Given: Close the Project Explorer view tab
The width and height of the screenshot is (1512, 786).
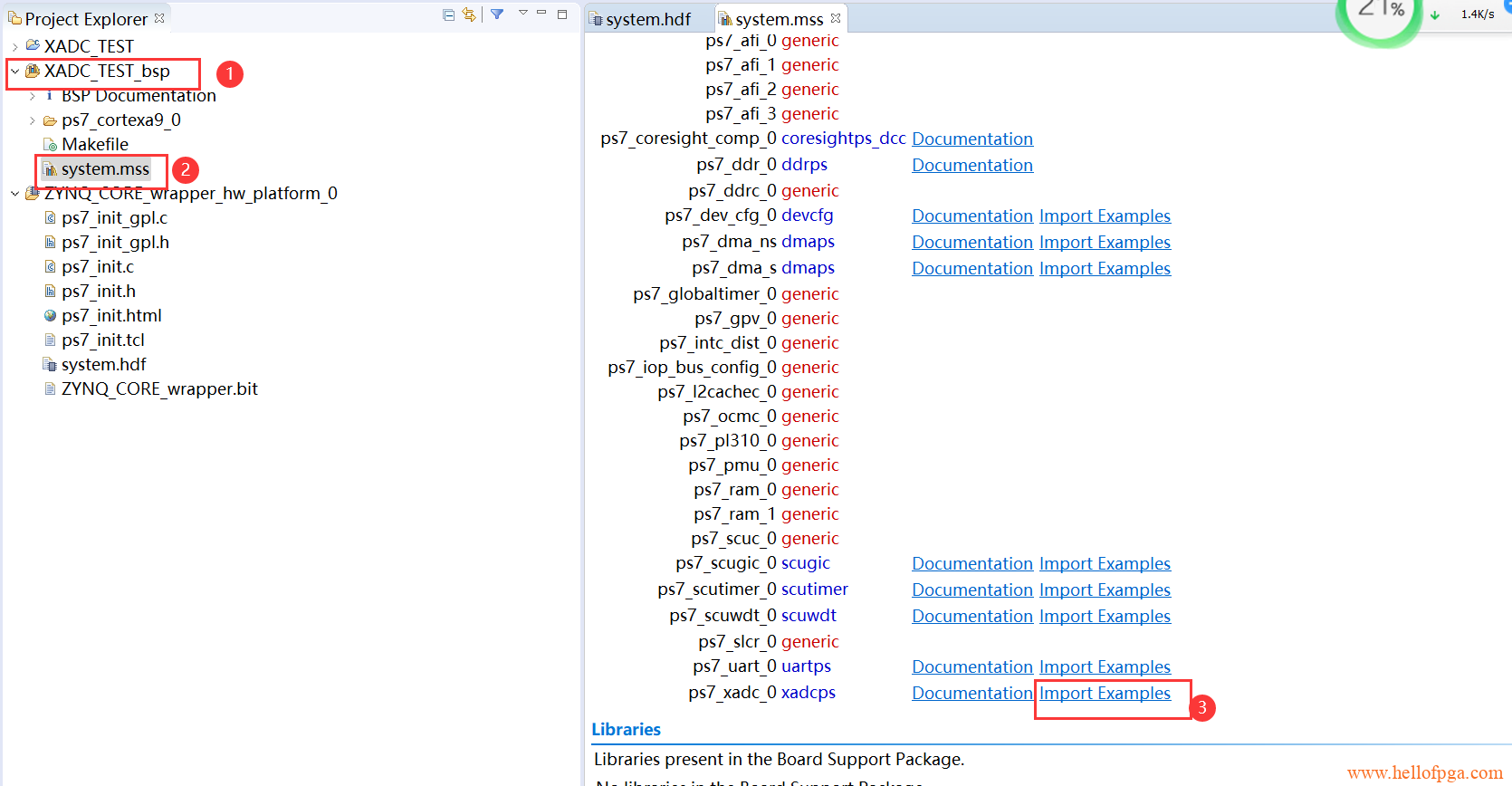Looking at the screenshot, I should point(159,18).
